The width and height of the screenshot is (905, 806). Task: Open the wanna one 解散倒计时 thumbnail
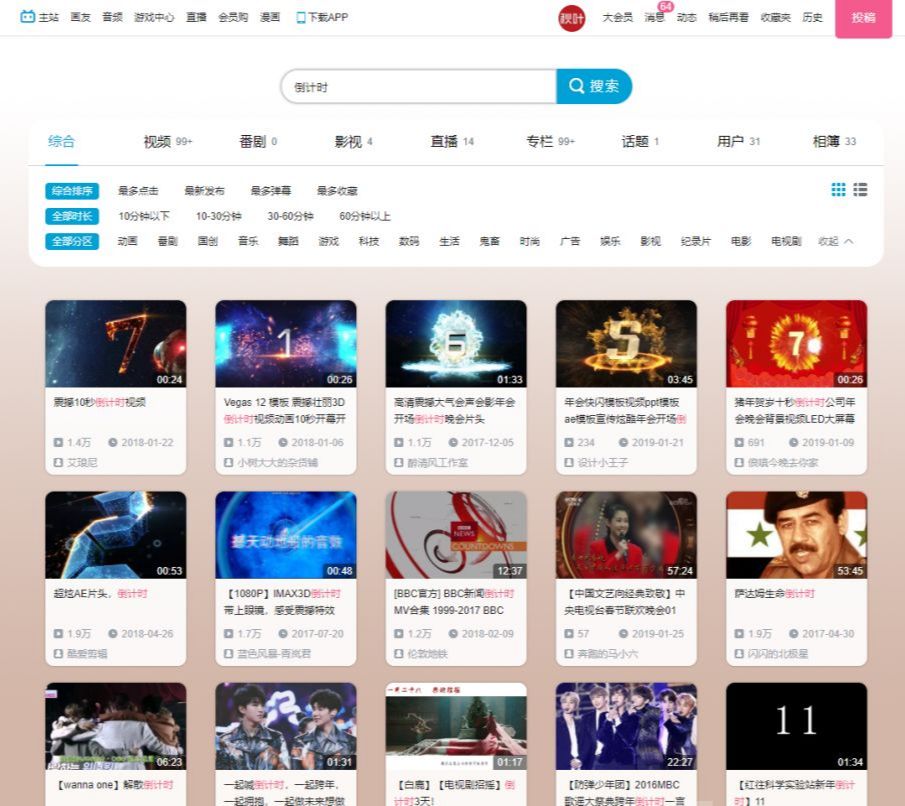tap(115, 726)
